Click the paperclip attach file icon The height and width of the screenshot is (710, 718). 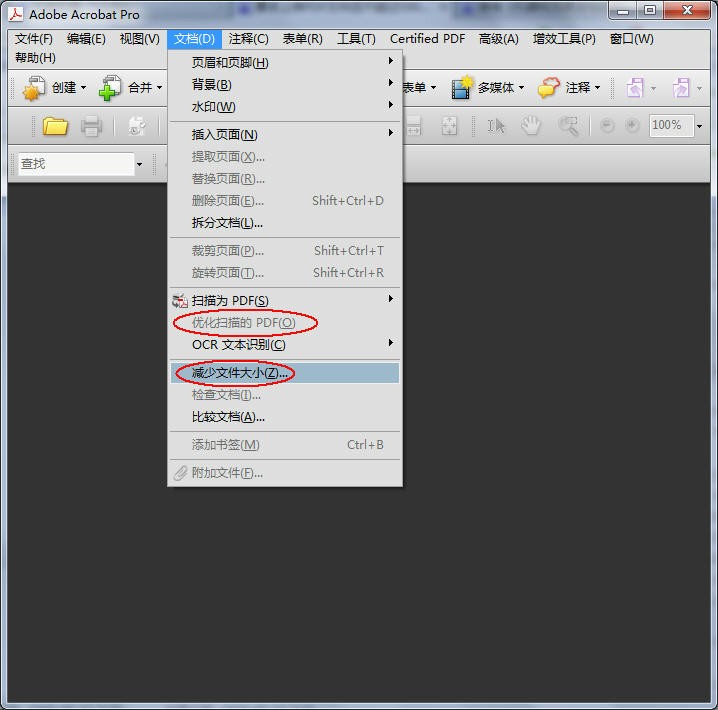(x=180, y=473)
